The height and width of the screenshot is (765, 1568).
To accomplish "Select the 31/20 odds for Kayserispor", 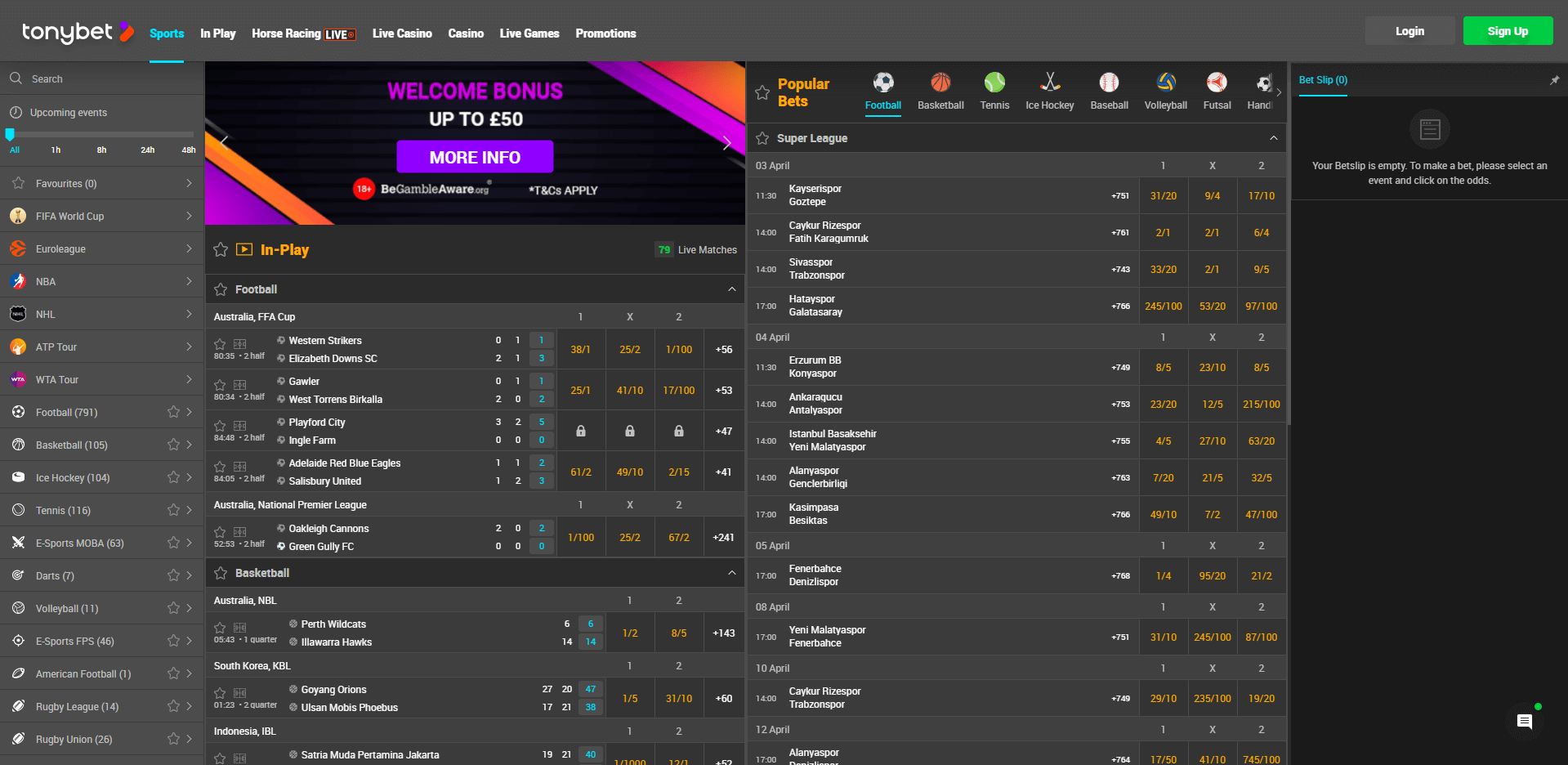I will point(1164,195).
